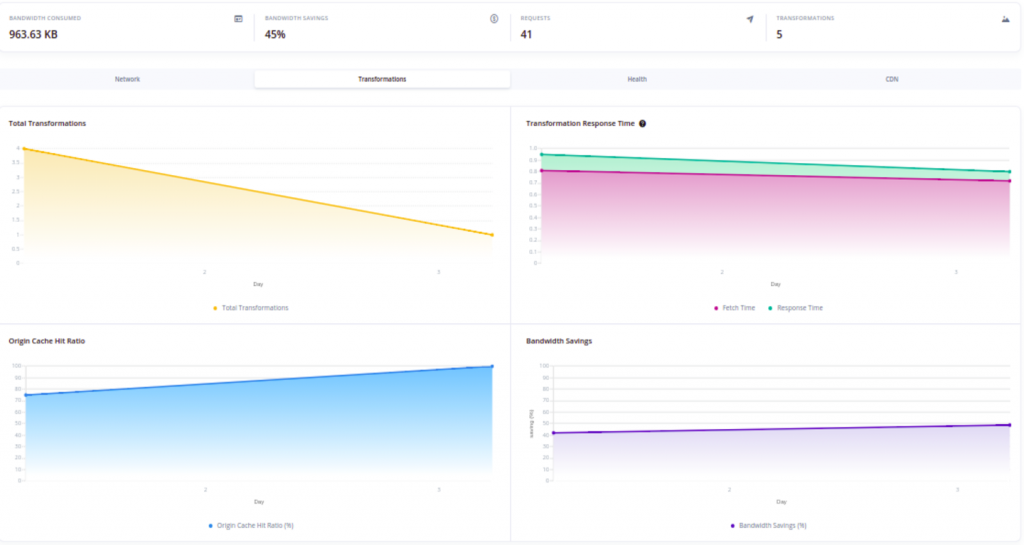1024x545 pixels.
Task: Toggle the Origin Cache Hit Ratio (%) legend
Action: point(254,525)
